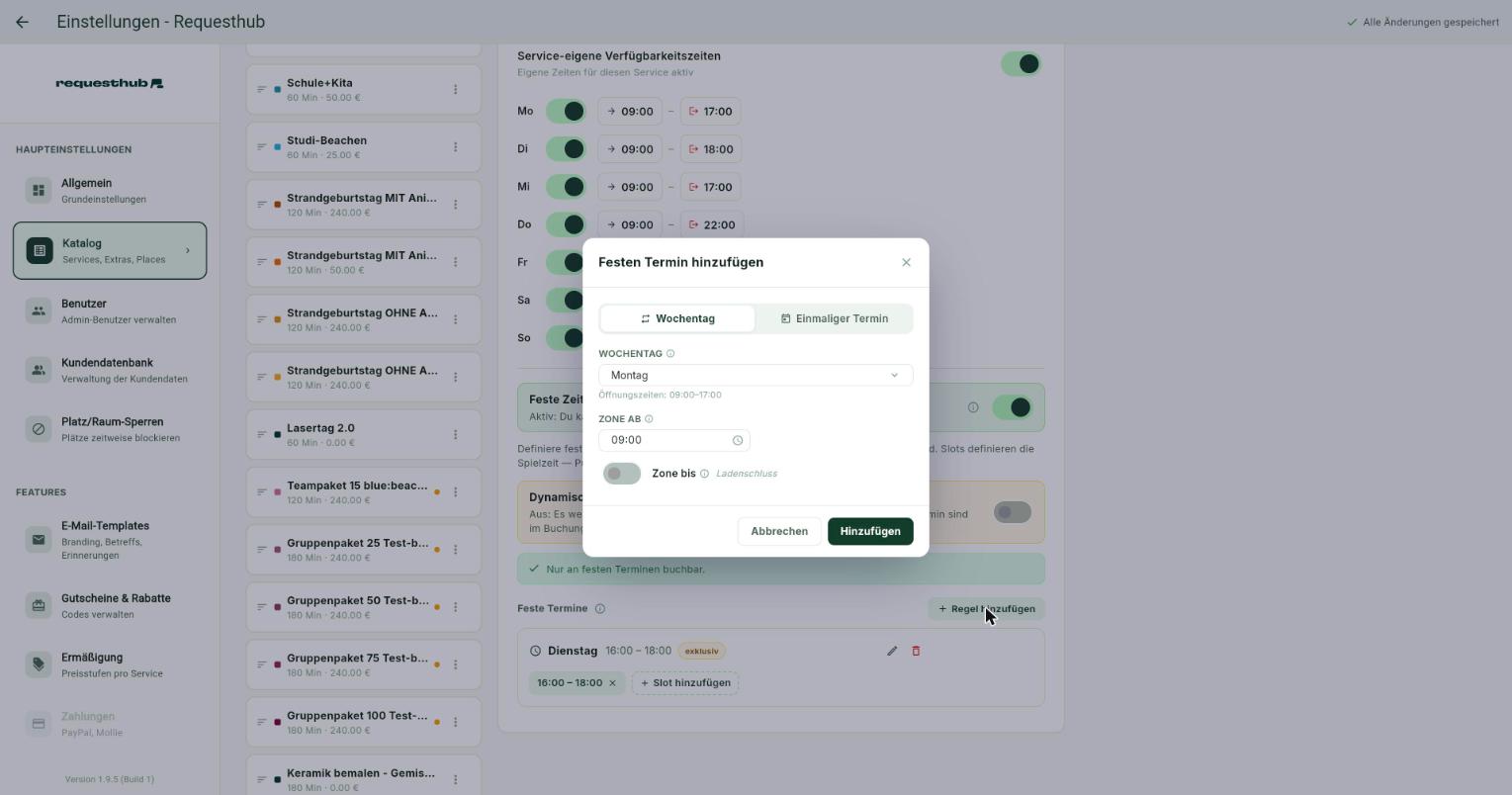Click the clock icon in Zone ab field
1512x795 pixels.
click(x=737, y=440)
